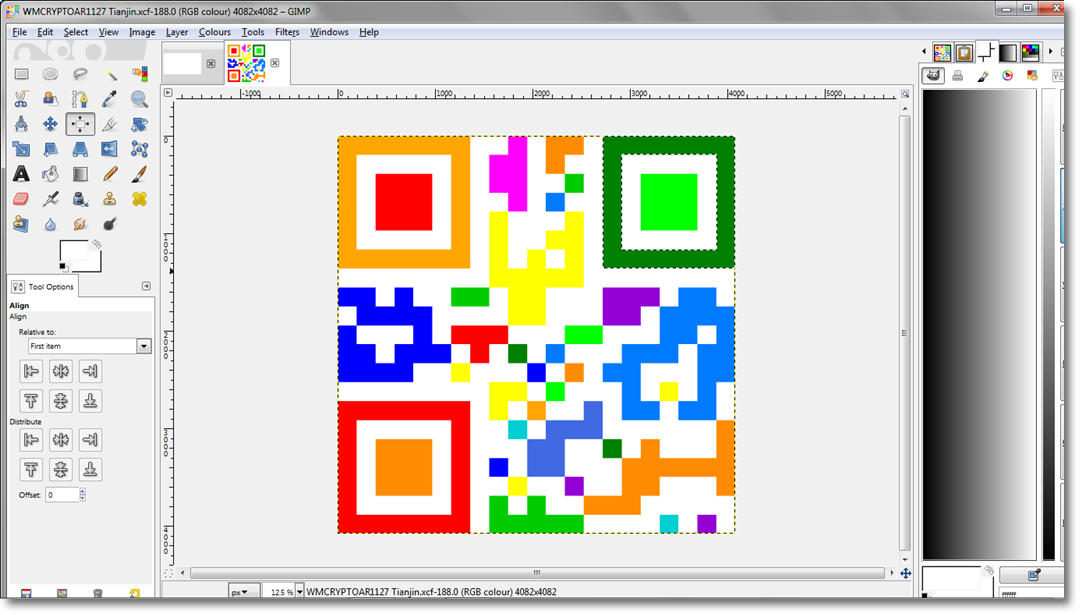Select the Pencil tool
1080x615 pixels.
[110, 174]
